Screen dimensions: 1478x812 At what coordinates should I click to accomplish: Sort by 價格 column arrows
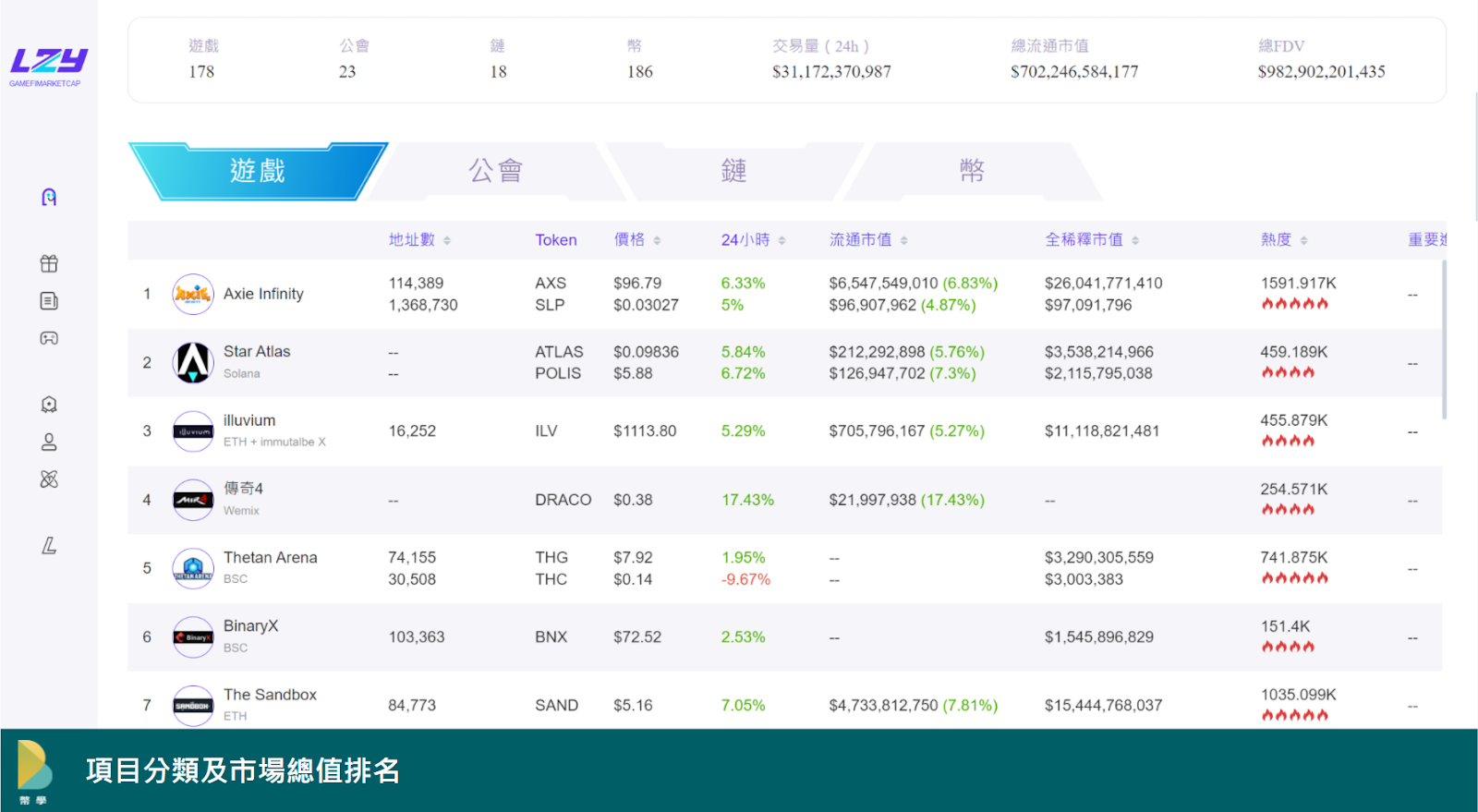657,240
